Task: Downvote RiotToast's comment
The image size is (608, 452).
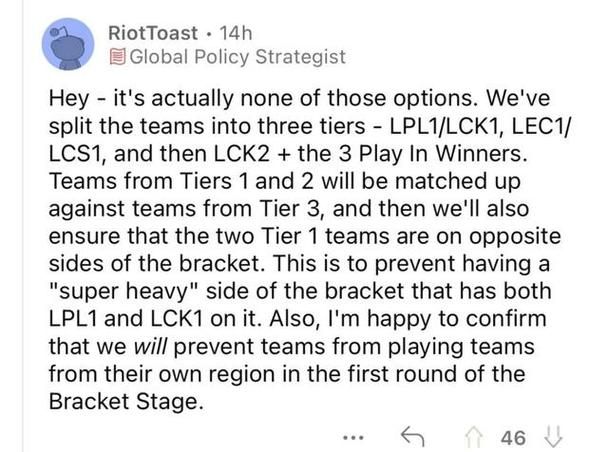Action: pos(553,437)
